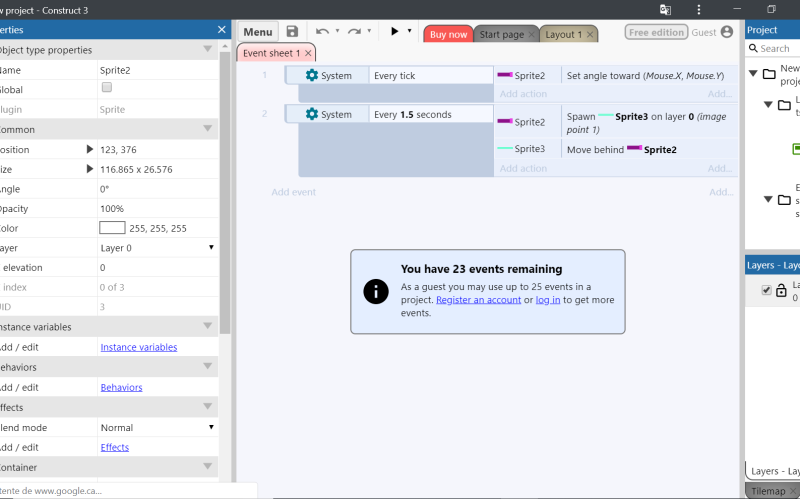Toggle the Global checkbox
This screenshot has height=499, width=800.
point(107,88)
